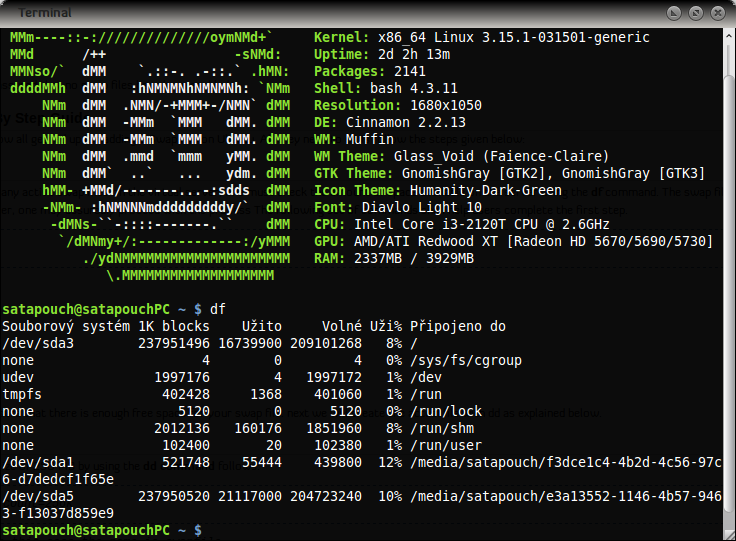Viewport: 736px width, 541px height.
Task: Click the DE Cinnamon 2.2.13 text
Action: 390,122
